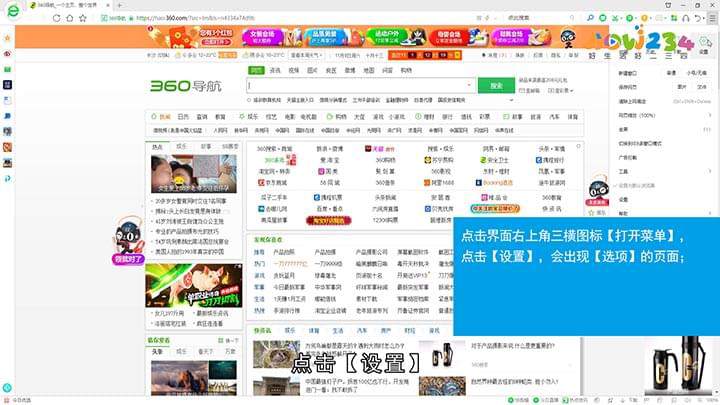Select 小号/无痕 window option in menu
This screenshot has height=405, width=720.
click(697, 73)
